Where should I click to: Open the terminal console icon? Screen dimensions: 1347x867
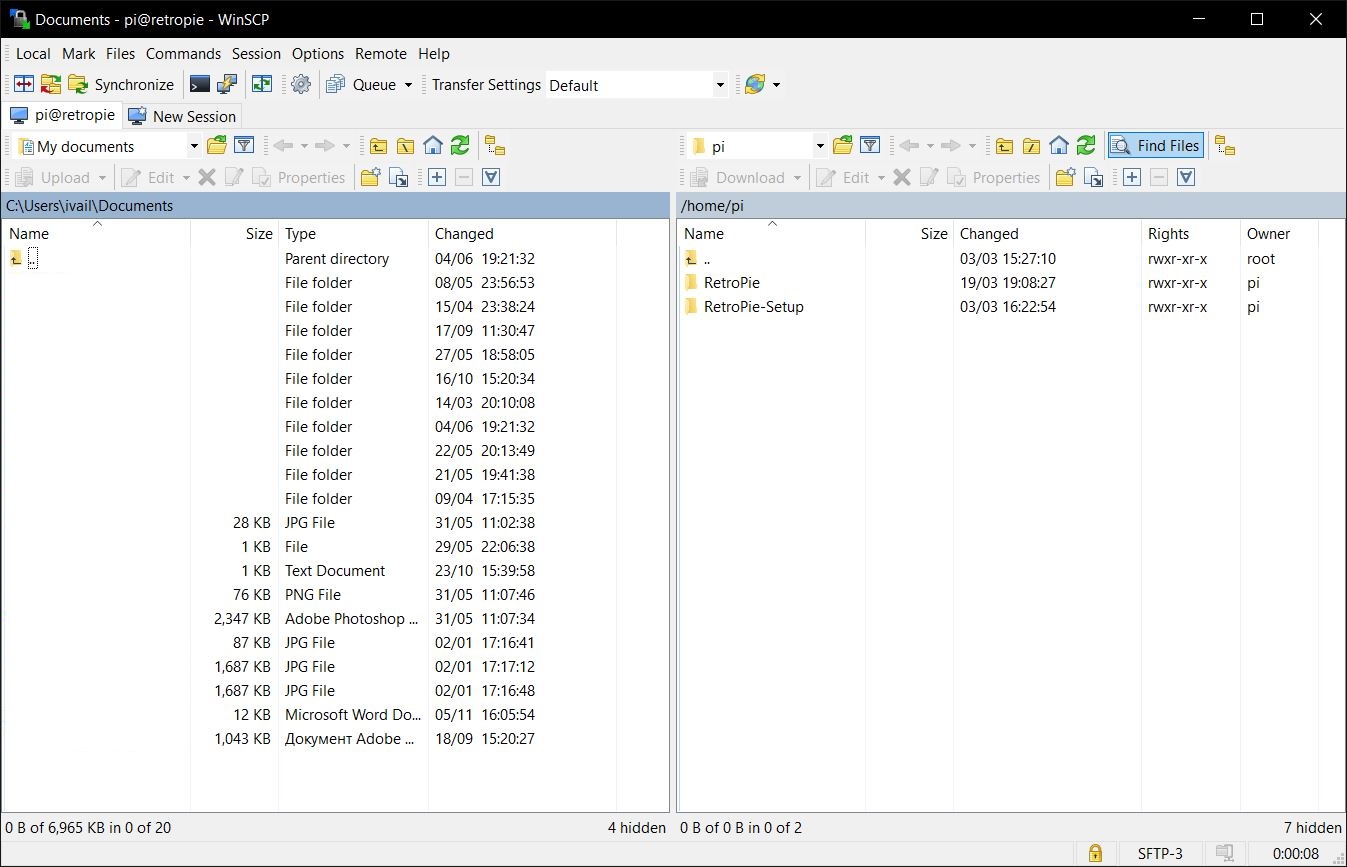200,85
